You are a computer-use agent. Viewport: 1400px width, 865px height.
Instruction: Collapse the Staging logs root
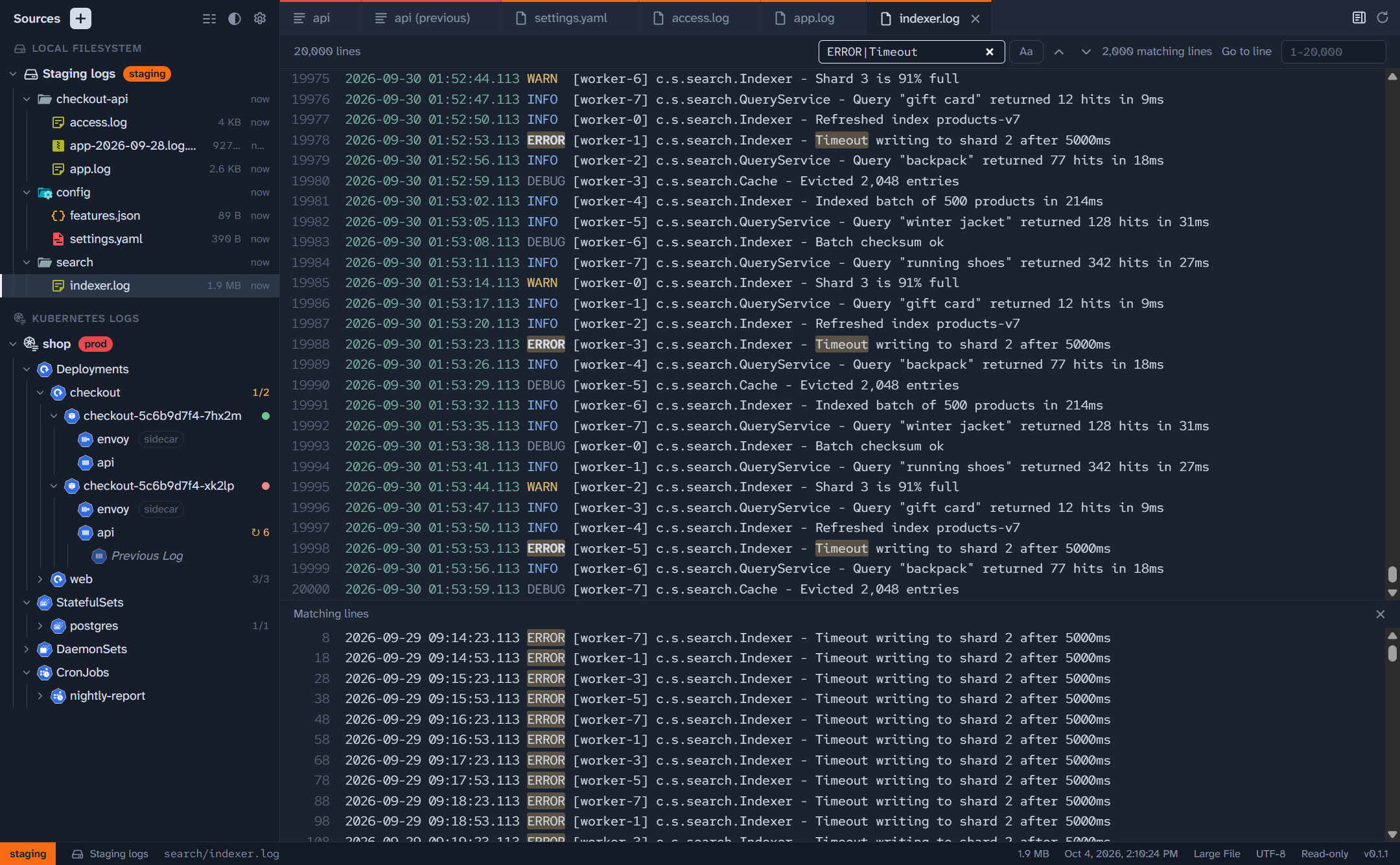tap(13, 74)
